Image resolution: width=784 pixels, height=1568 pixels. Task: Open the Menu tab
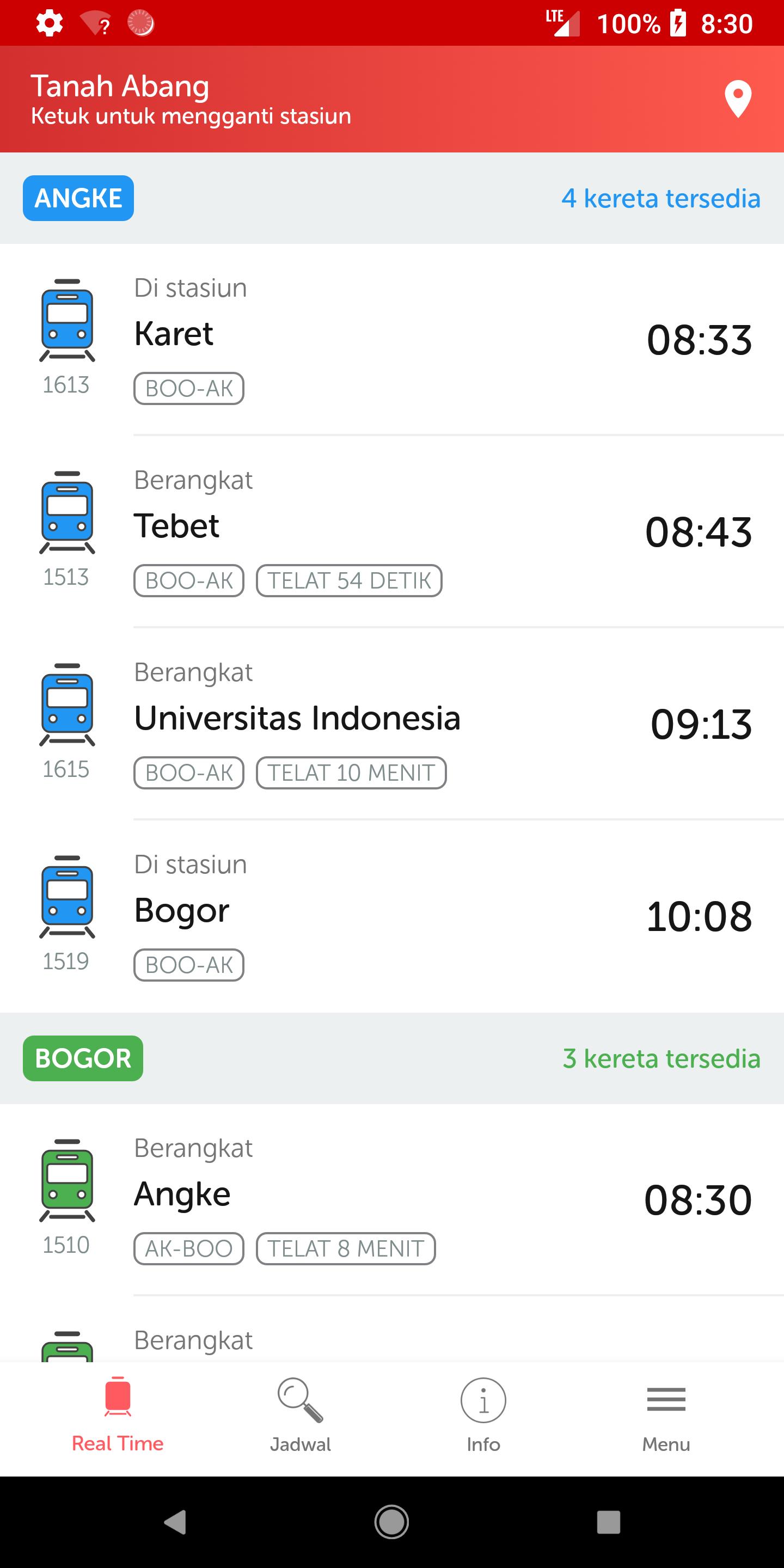point(666,1416)
